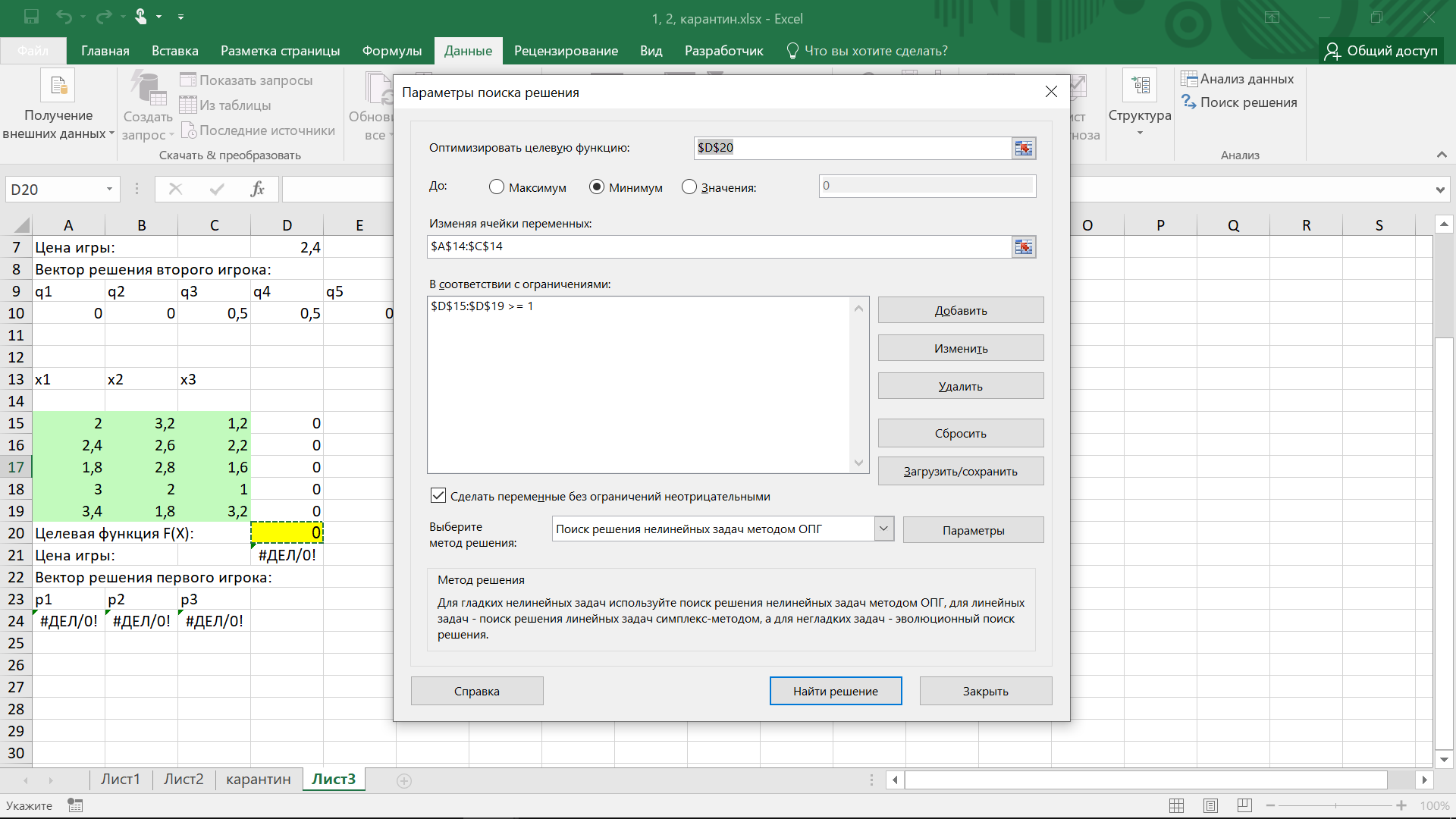The height and width of the screenshot is (819, 1456).
Task: Open the Solver (Поиск решения) tool in ribbon
Action: point(1239,102)
